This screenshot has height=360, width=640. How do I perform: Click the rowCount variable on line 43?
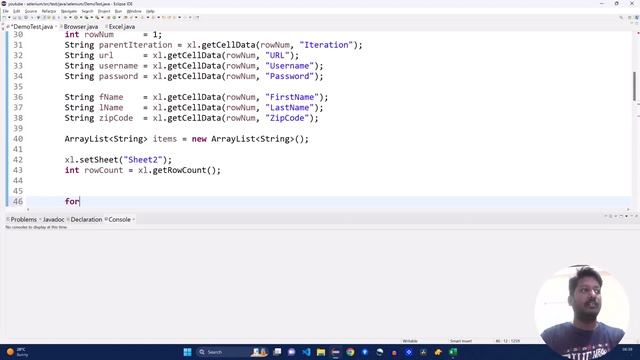tap(104, 170)
